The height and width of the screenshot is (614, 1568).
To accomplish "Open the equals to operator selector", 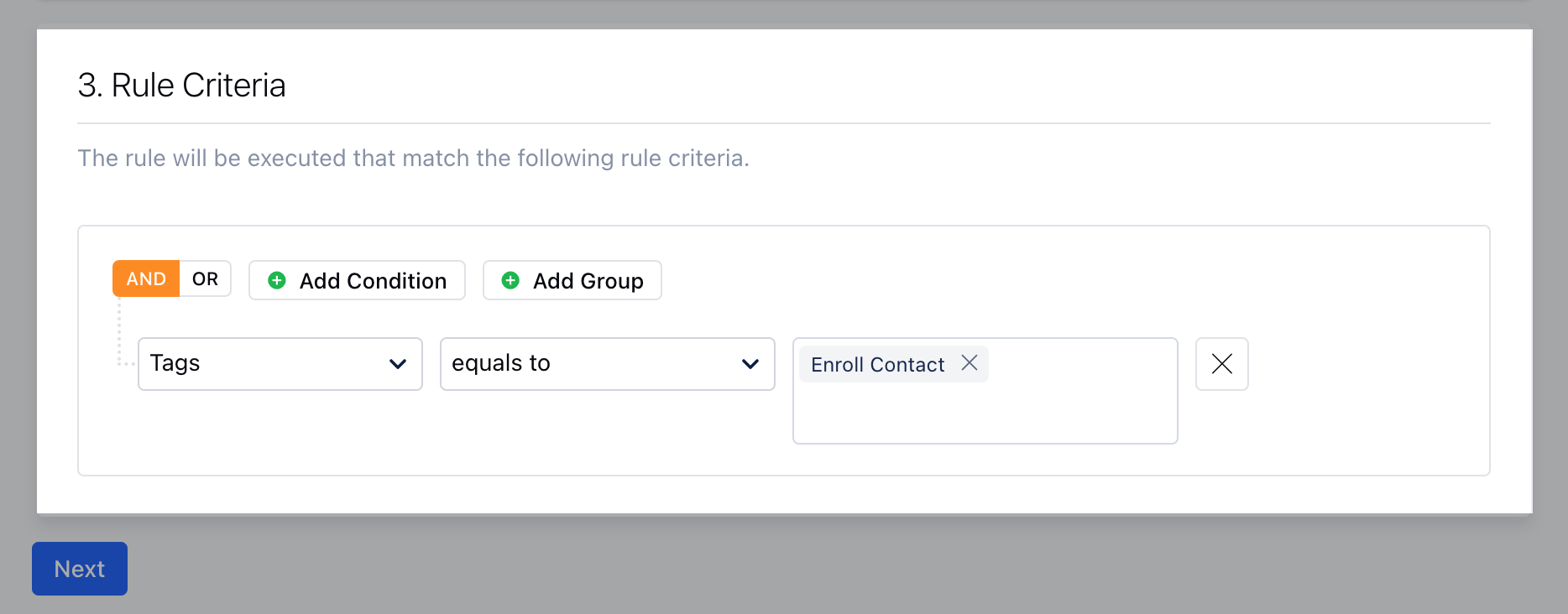I will [x=608, y=364].
